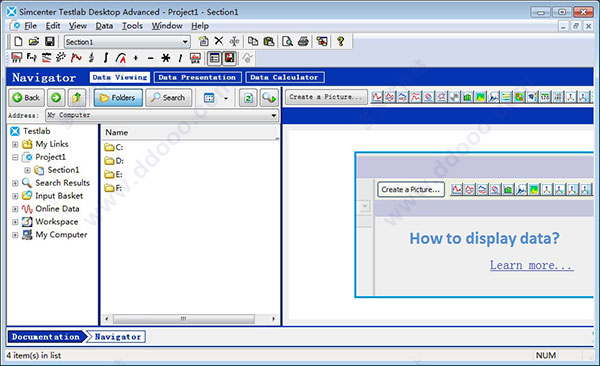Go to Navigator workflow step

[x=117, y=337]
